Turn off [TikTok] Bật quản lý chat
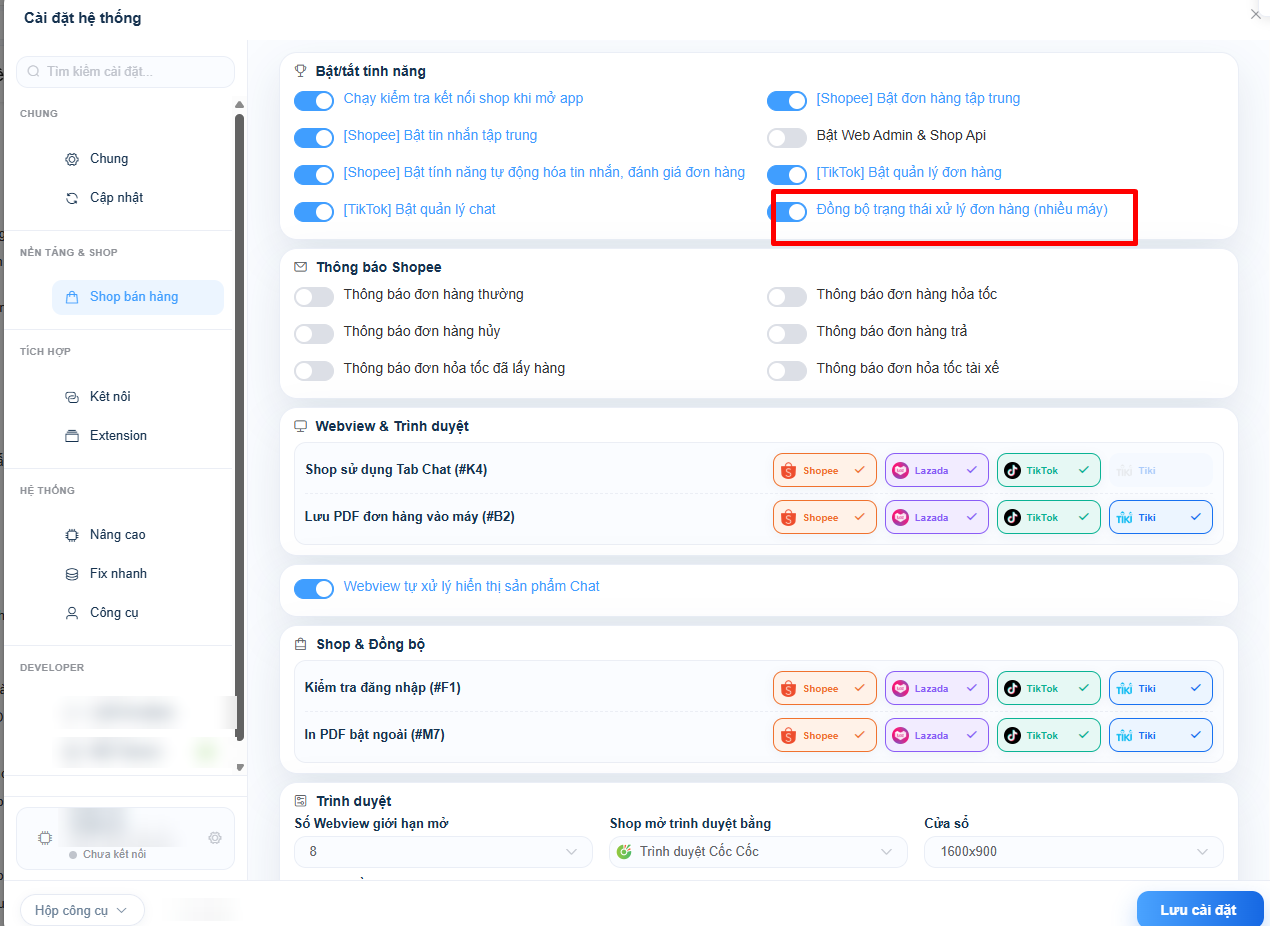Viewport: 1270px width, 926px height. 314,212
